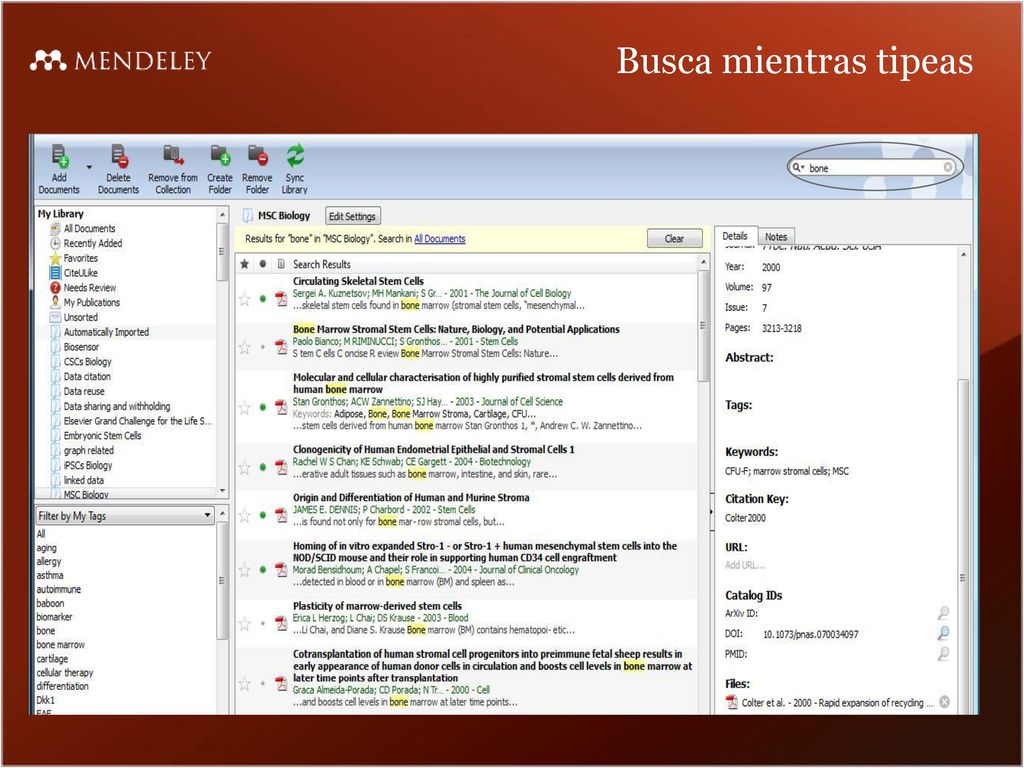Sort results by the read-status dot column
Screen dimensions: 1024x768
tap(263, 264)
